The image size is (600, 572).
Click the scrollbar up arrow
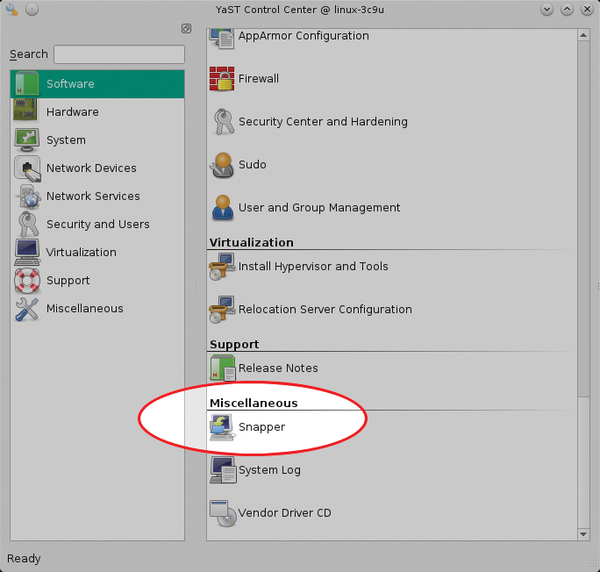point(583,35)
